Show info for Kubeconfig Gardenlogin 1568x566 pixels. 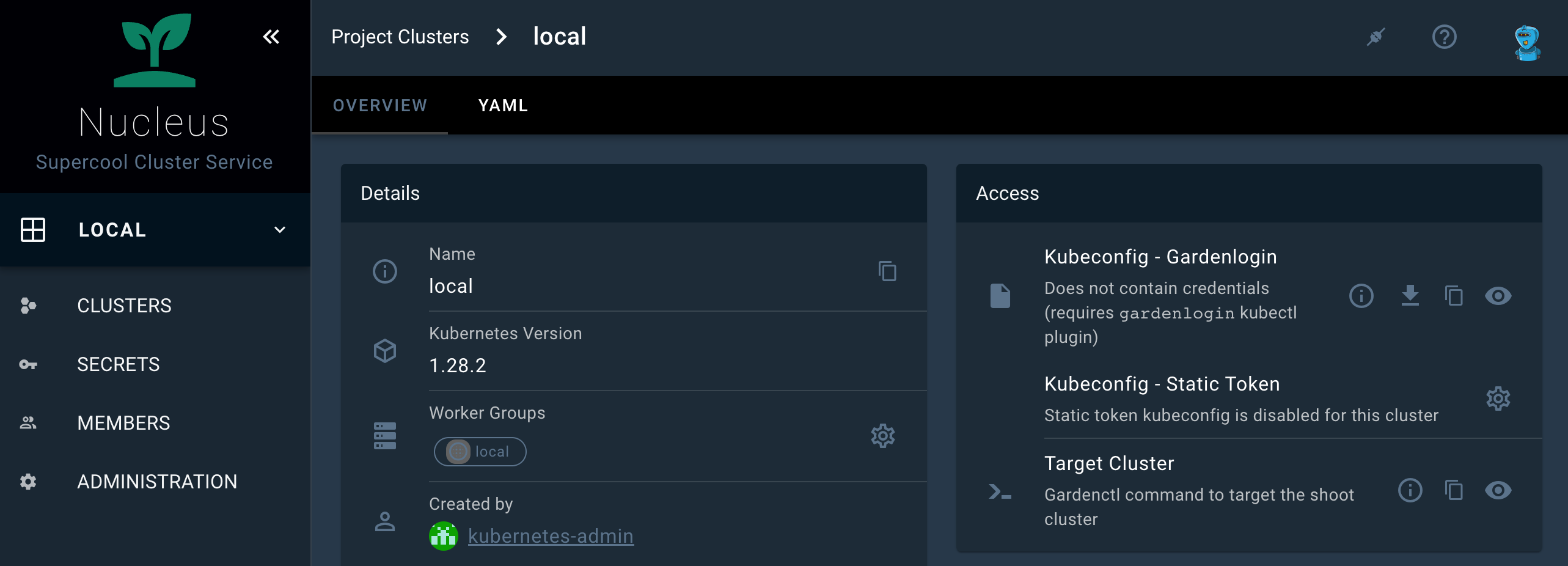1361,296
